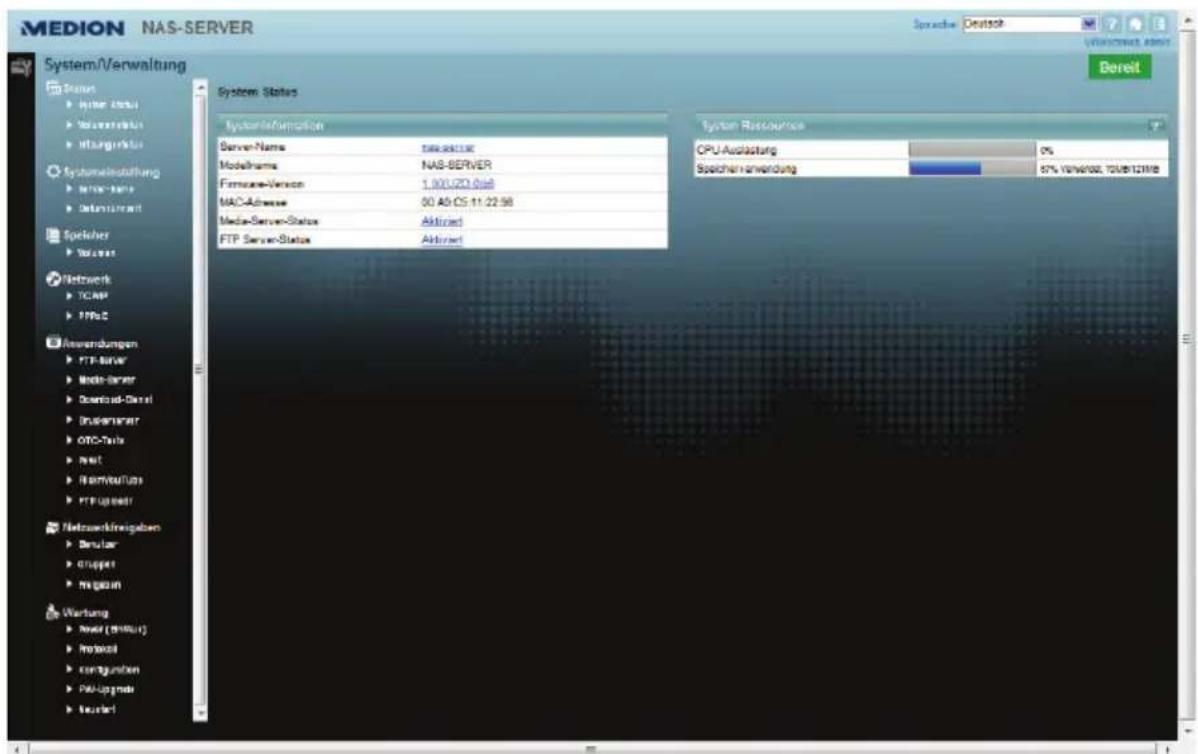Click the Speicher section storage icon
Viewport: 1198px width, 754px height.
point(53,235)
